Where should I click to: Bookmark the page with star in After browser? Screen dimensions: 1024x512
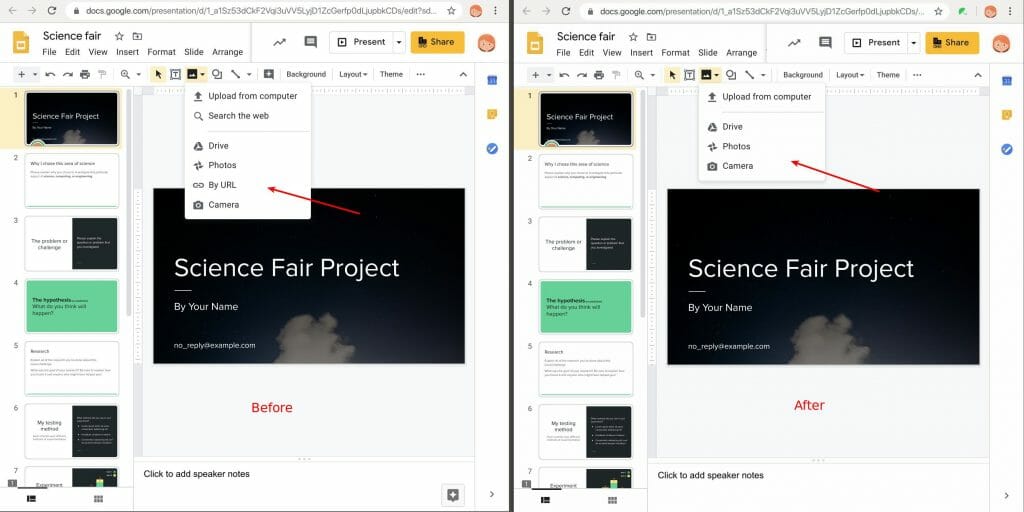938,11
